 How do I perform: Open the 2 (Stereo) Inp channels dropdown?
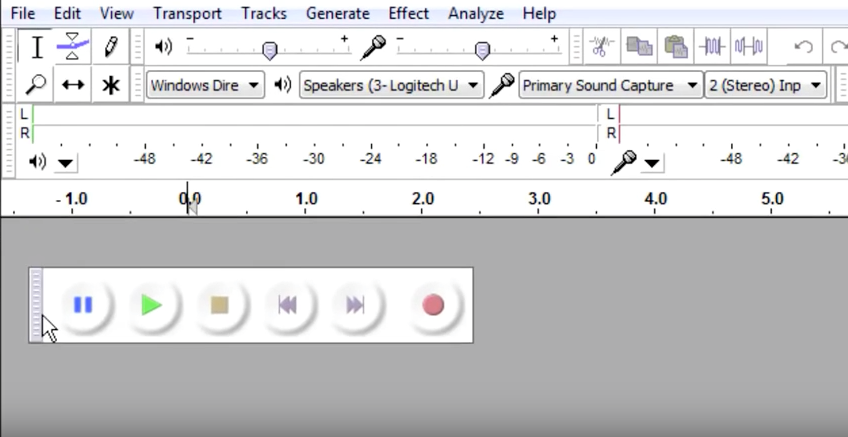tap(766, 85)
